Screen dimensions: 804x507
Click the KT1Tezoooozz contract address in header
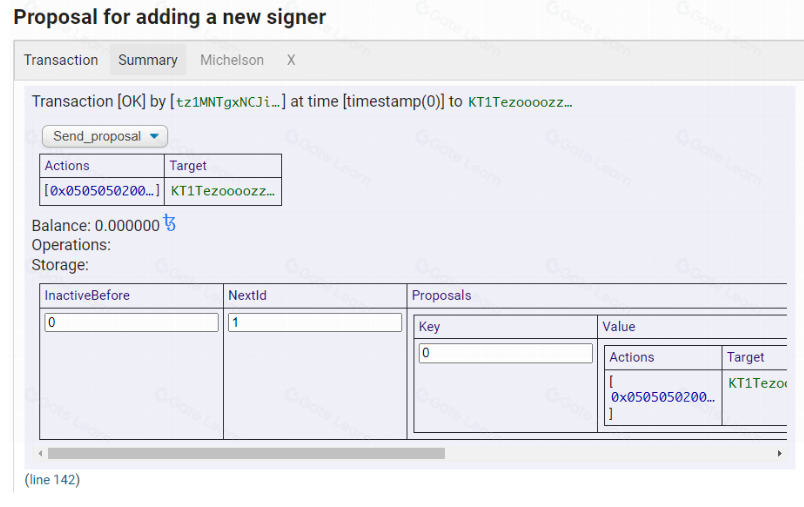click(520, 102)
